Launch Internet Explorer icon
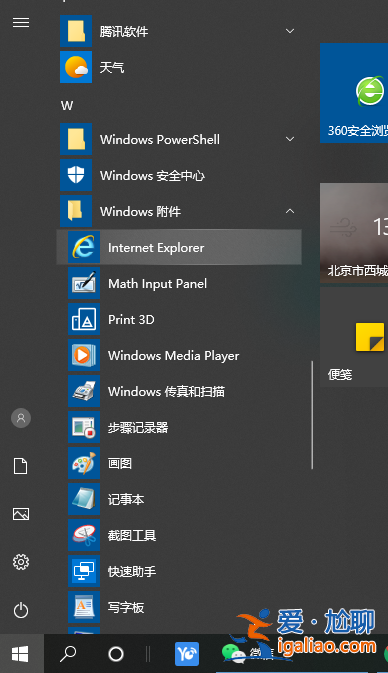 [84, 247]
